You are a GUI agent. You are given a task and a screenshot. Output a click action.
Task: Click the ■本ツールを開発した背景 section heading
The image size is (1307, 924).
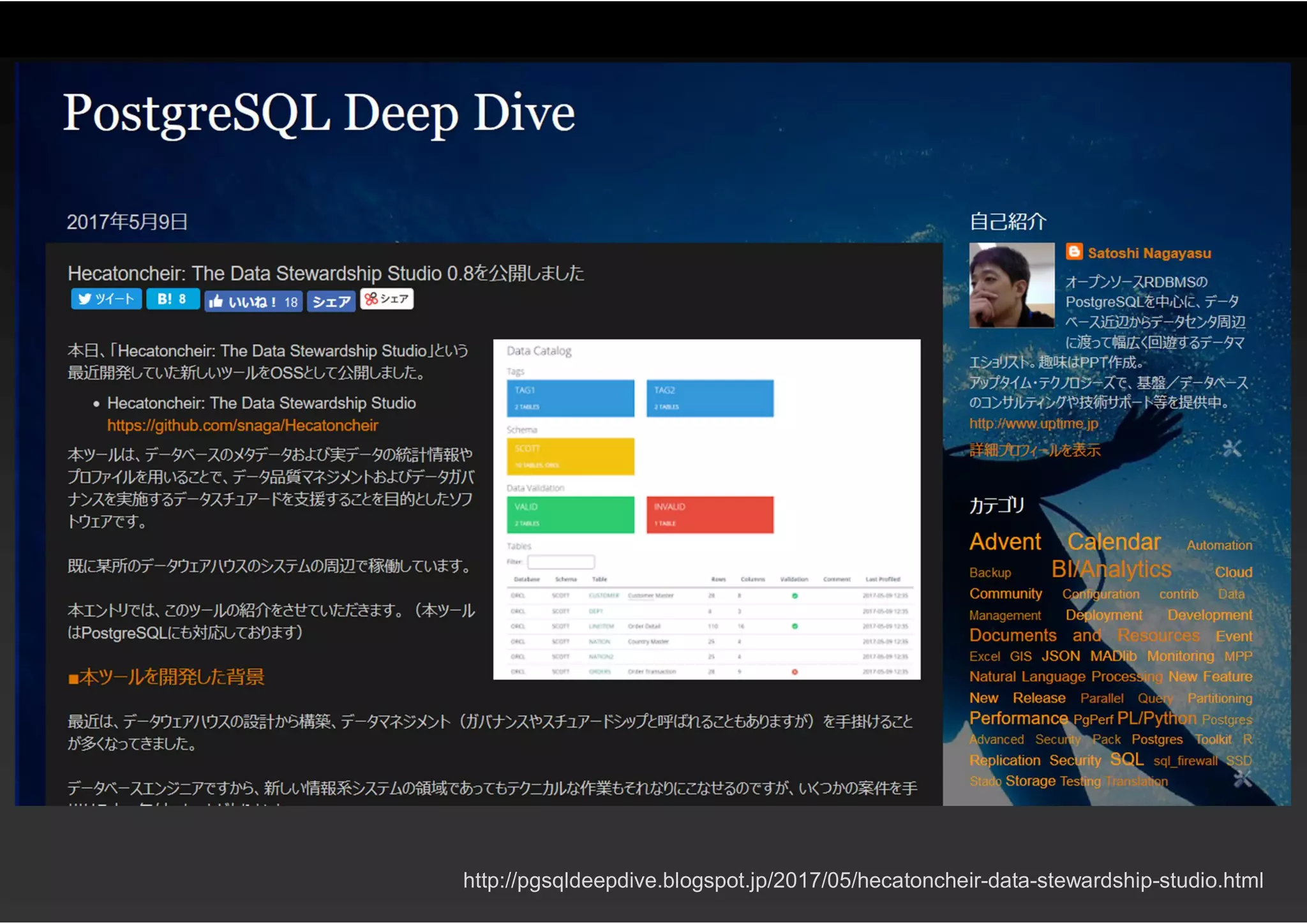[x=166, y=676]
